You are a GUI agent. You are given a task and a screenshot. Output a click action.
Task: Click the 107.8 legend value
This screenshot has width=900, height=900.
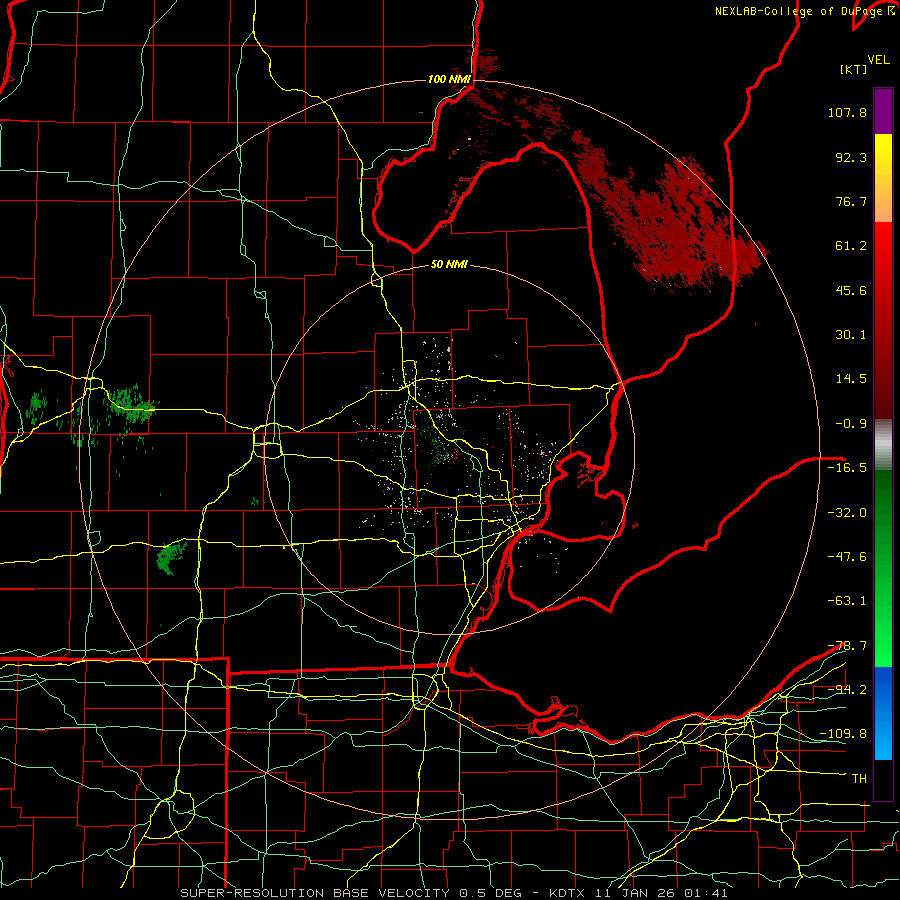coord(847,112)
